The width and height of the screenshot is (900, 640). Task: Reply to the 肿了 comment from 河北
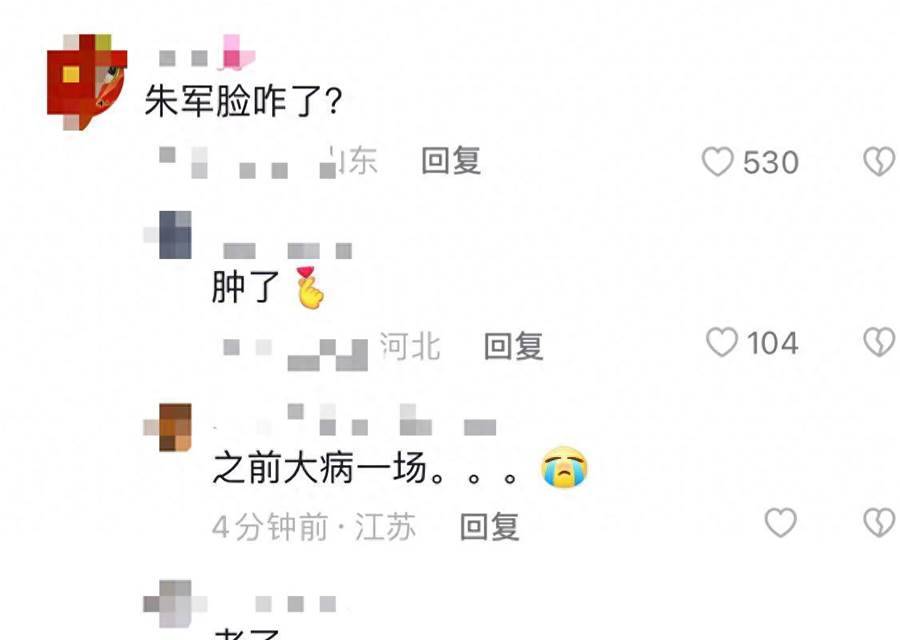point(514,346)
